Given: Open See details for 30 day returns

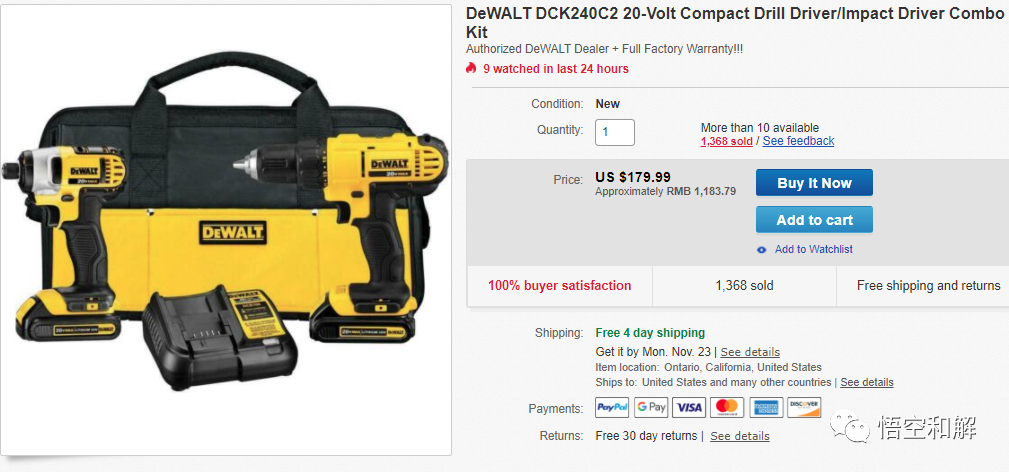Looking at the screenshot, I should pyautogui.click(x=739, y=436).
